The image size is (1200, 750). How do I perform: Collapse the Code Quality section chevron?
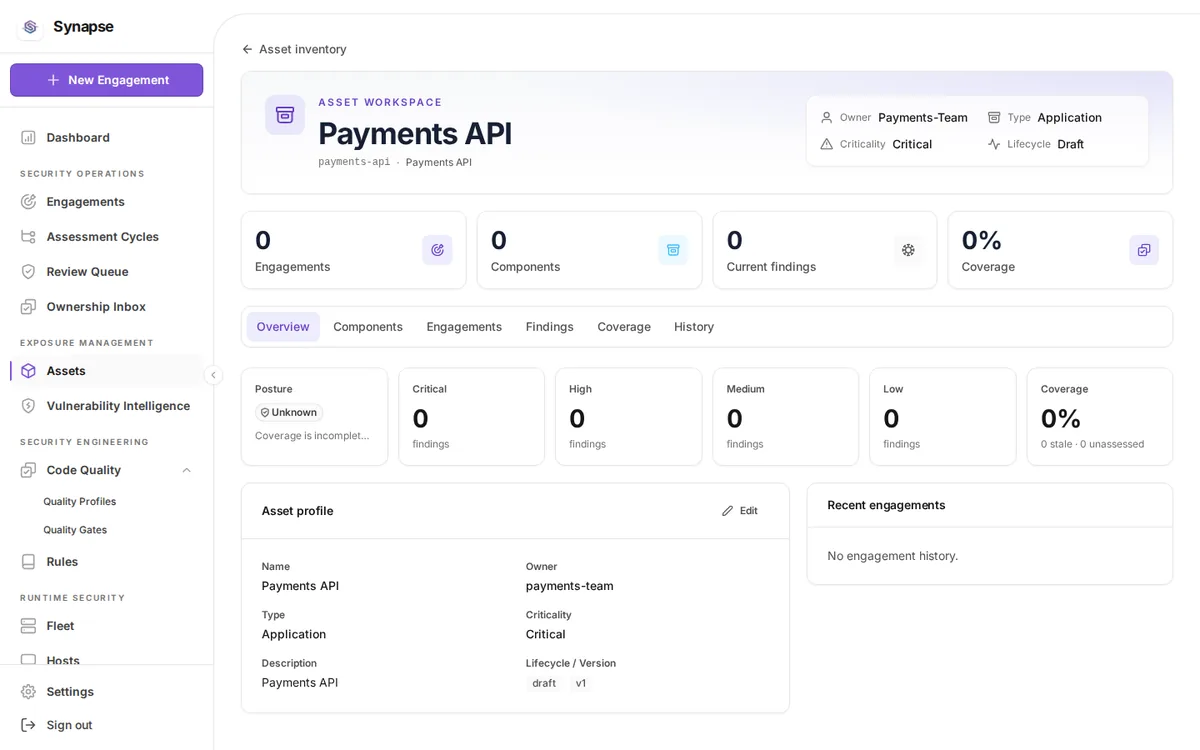(186, 470)
